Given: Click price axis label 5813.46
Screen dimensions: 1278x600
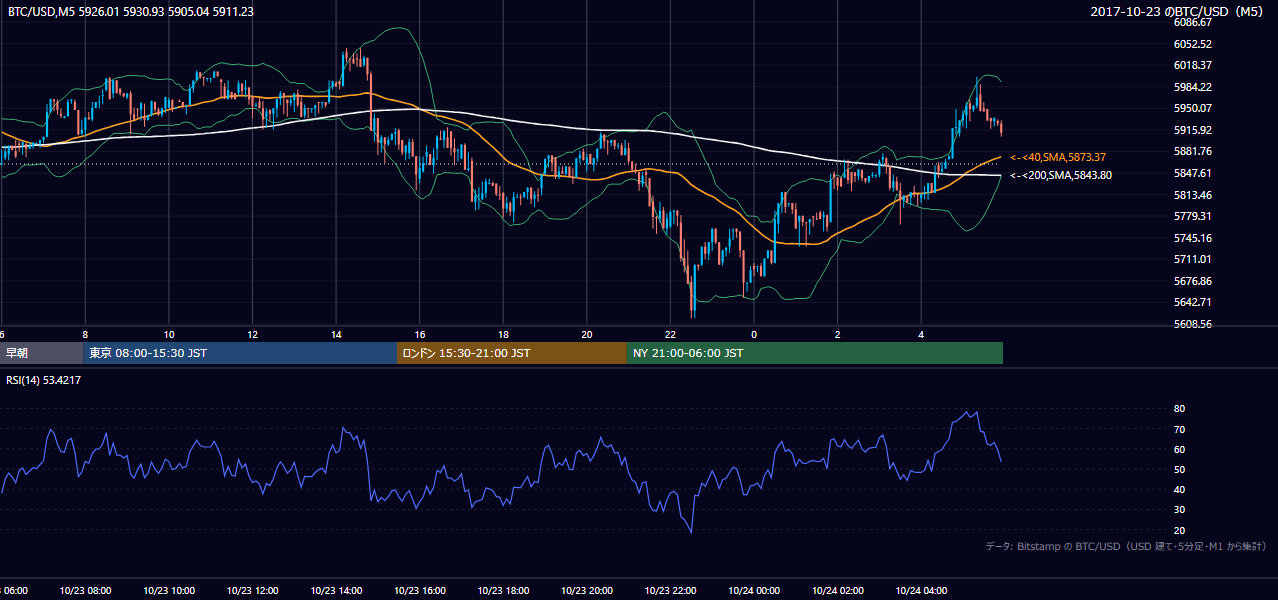Looking at the screenshot, I should click(x=1193, y=195).
